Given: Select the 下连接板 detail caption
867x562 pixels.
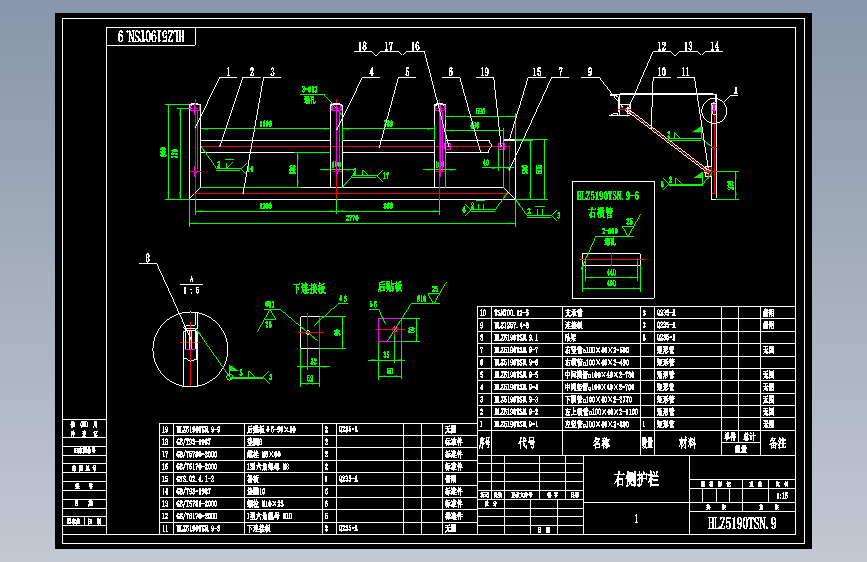Looking at the screenshot, I should [309, 288].
